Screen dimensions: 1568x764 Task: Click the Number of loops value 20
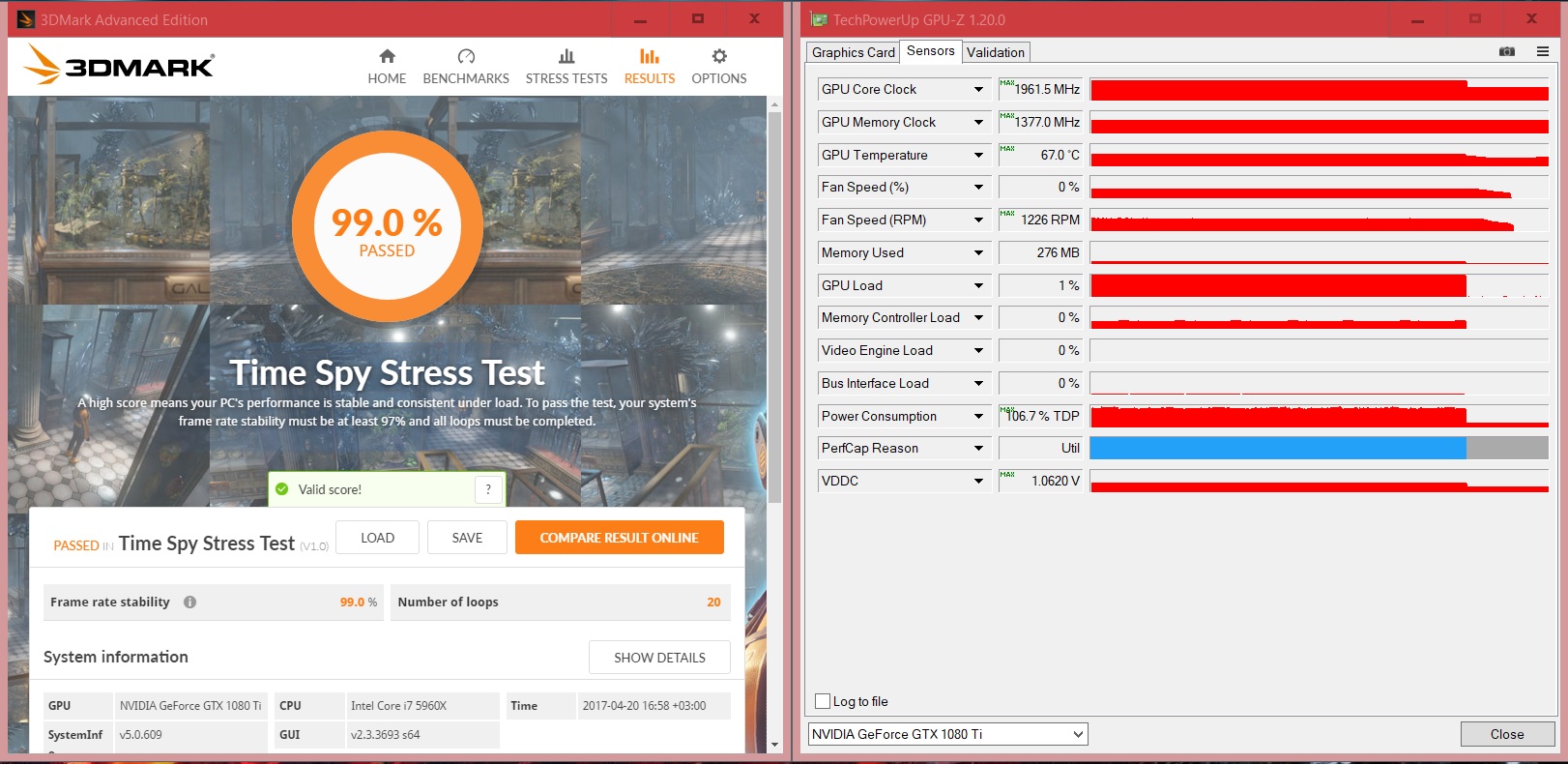point(713,602)
